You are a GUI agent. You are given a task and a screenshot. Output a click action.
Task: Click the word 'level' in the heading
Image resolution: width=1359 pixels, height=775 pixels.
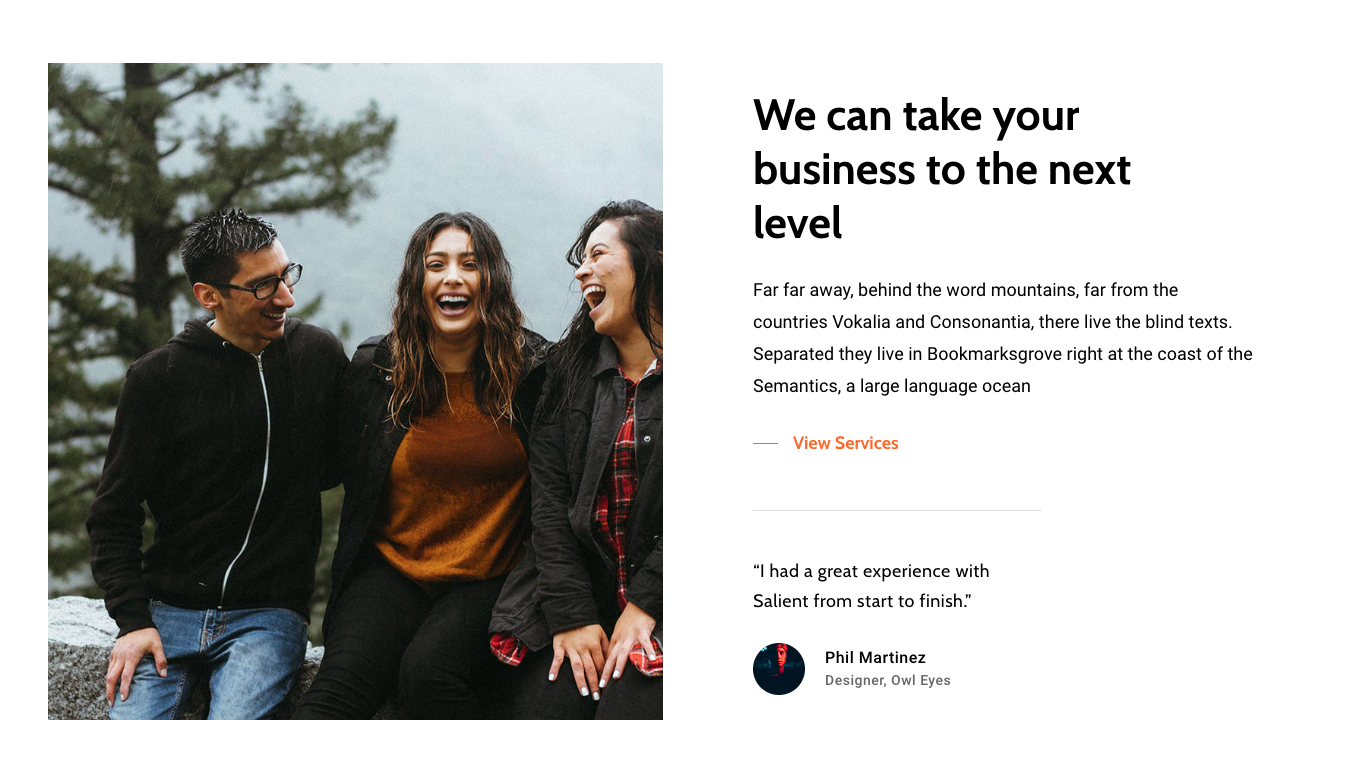(797, 223)
